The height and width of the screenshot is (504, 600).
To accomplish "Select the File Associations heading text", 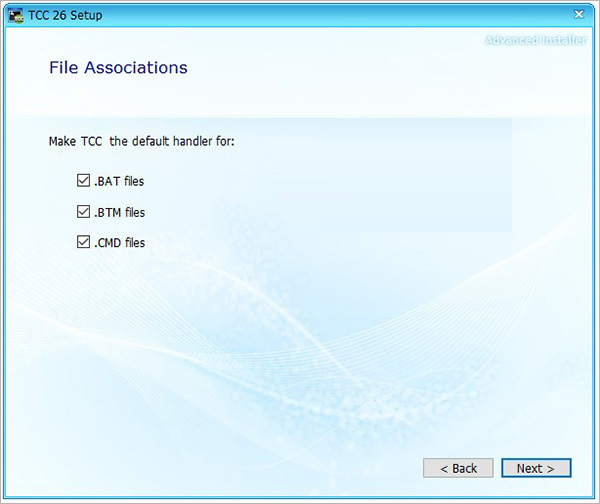I will coord(118,67).
